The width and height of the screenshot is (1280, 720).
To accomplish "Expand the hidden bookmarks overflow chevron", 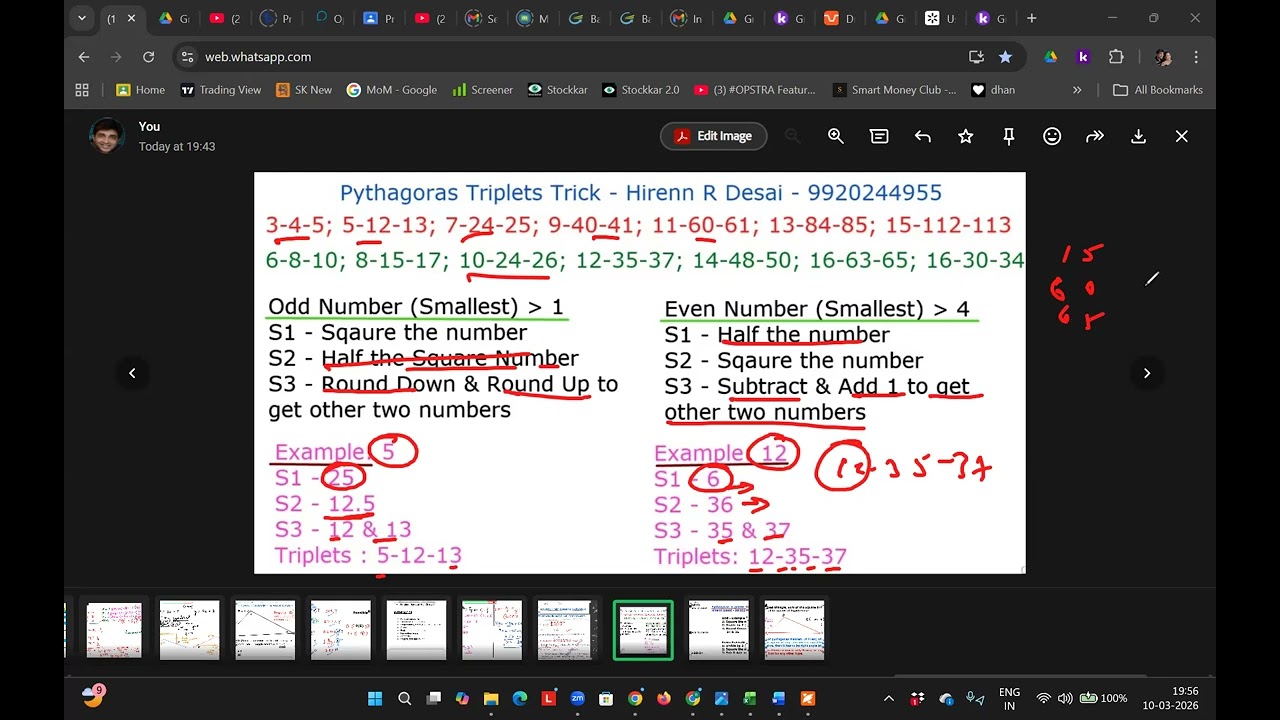I will point(1077,90).
